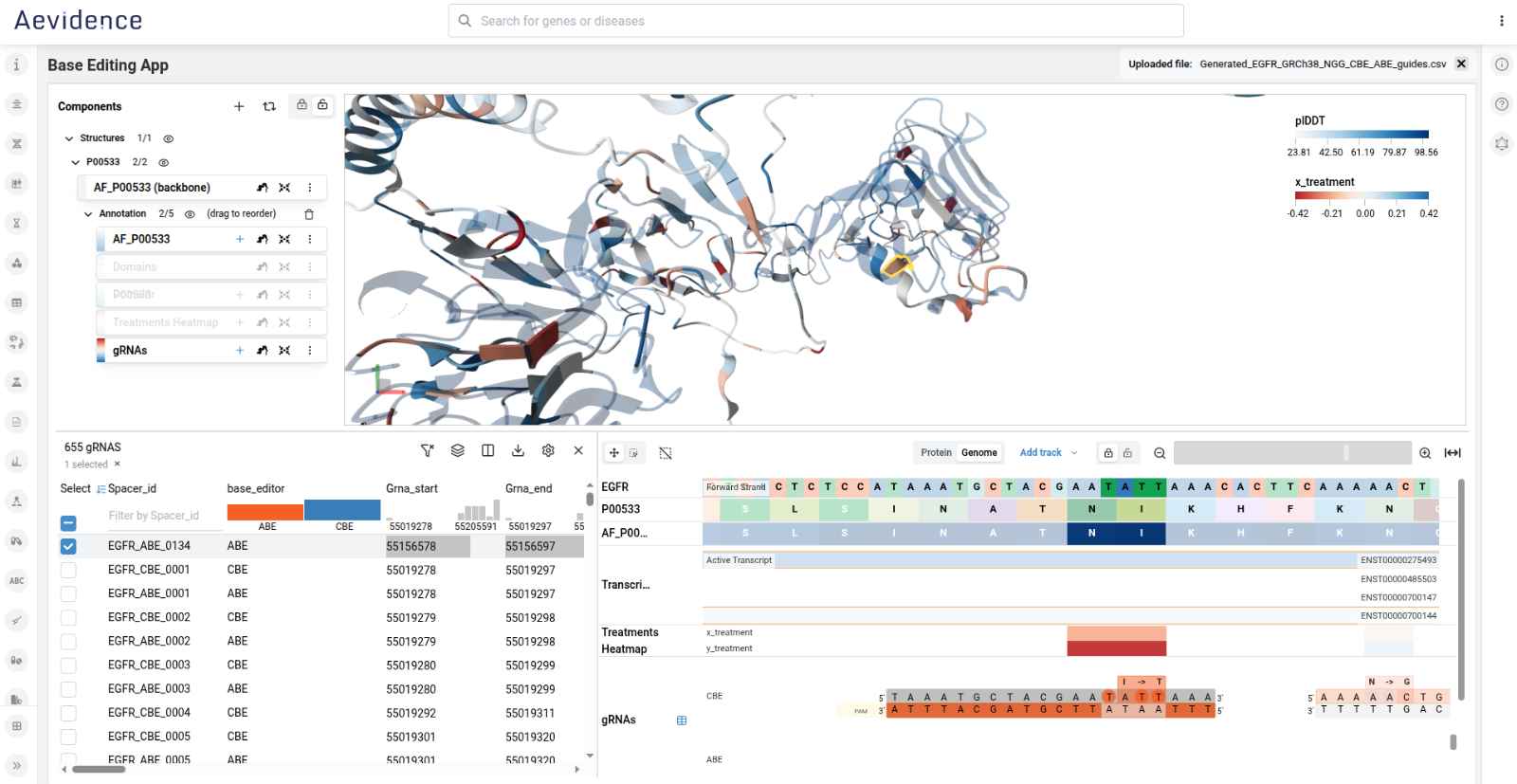Toggle the select-all header checkbox
Screen dimensions: 1517x784
click(68, 523)
